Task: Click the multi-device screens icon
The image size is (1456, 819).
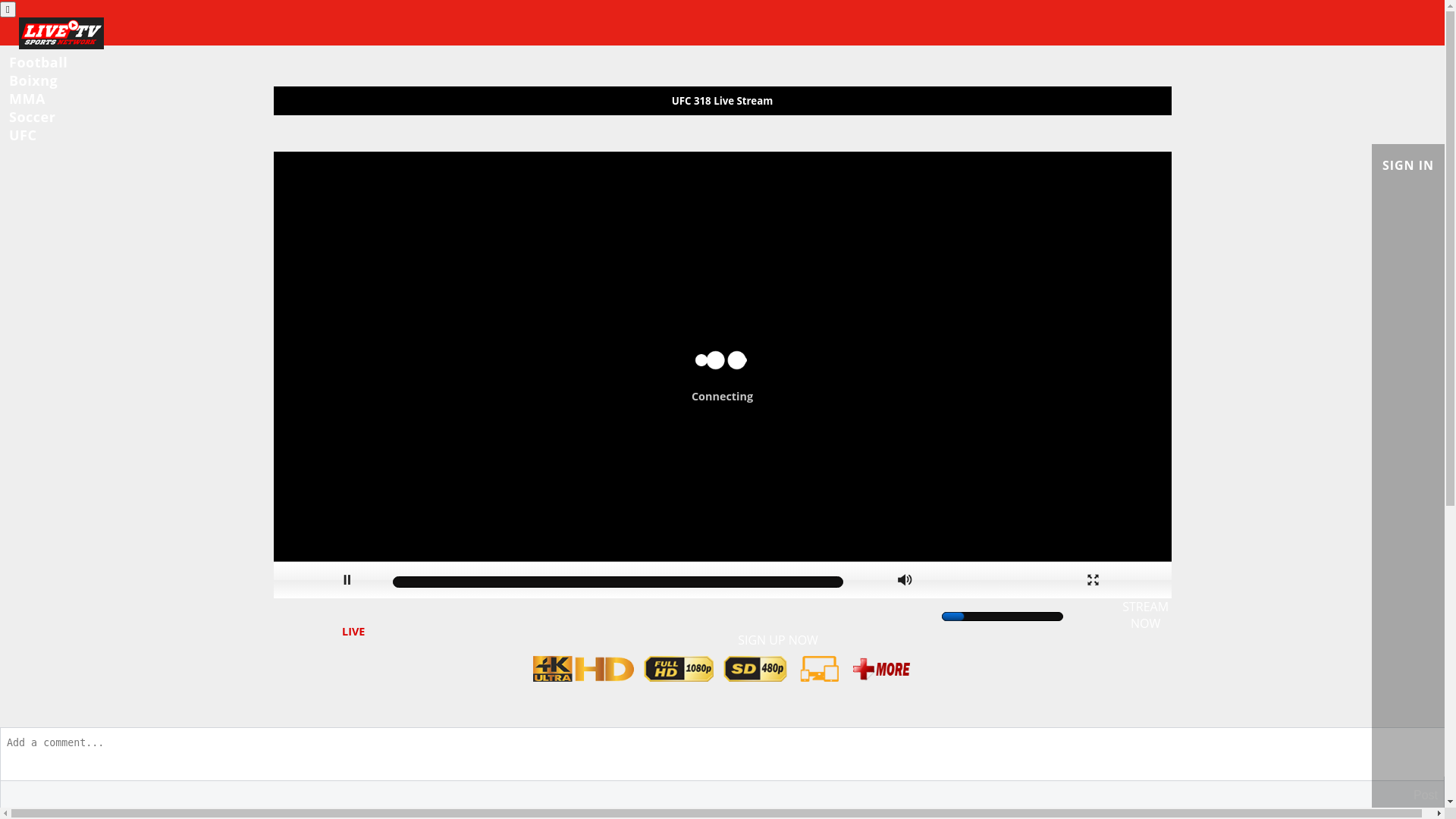Action: [x=820, y=669]
